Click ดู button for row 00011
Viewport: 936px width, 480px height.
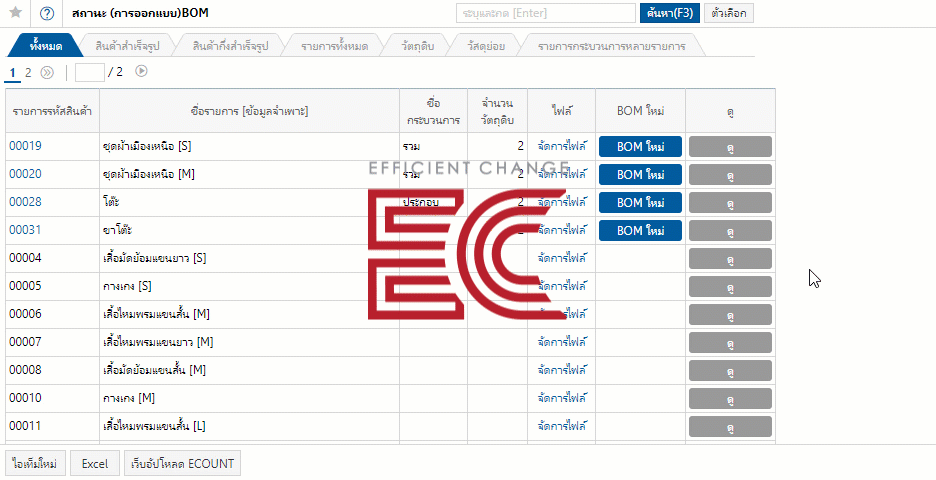(x=730, y=427)
